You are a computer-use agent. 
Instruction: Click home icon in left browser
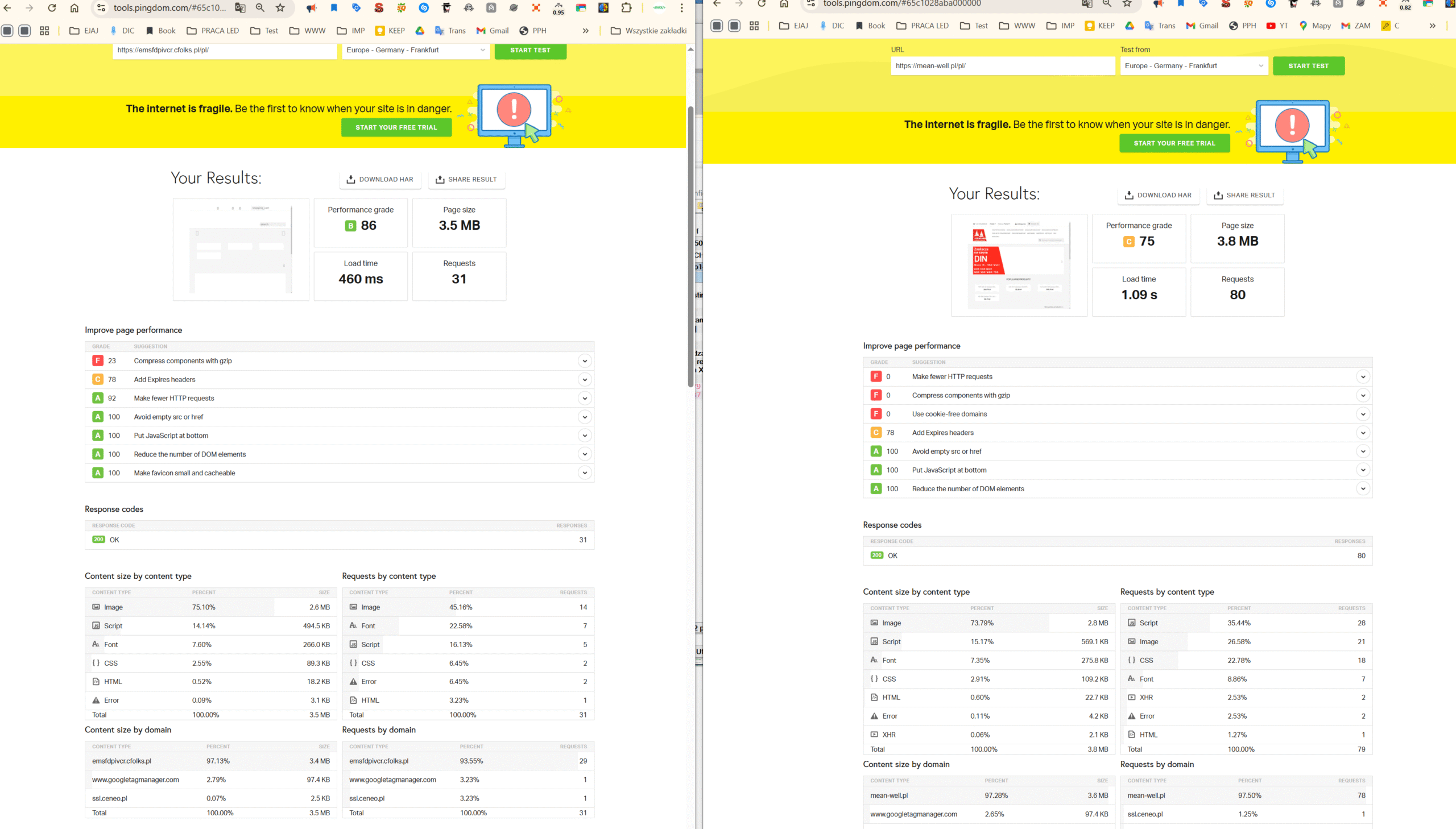(x=74, y=8)
